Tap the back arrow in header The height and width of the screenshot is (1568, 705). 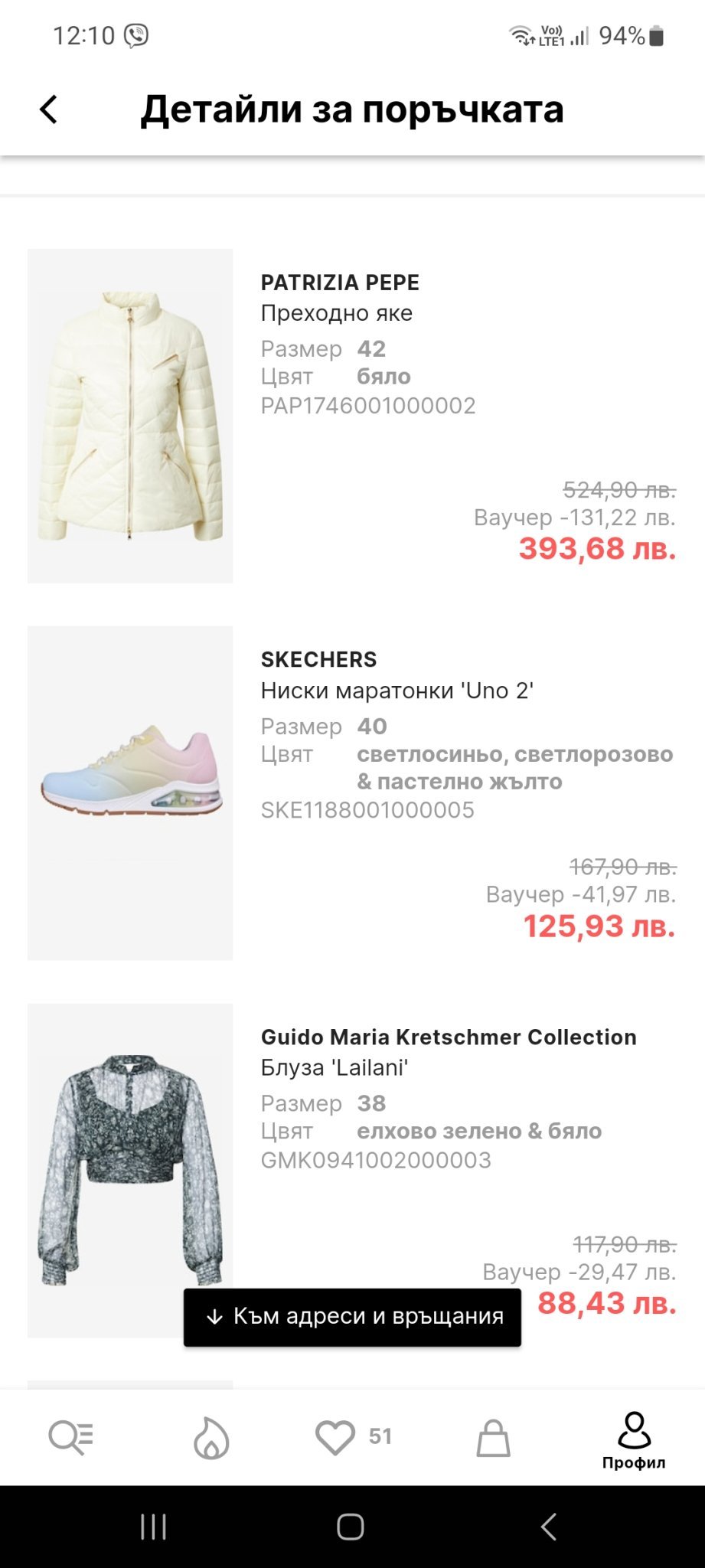click(49, 109)
